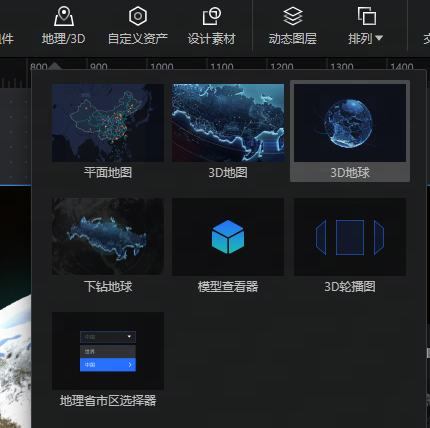Viewport: 430px width, 428px height.
Task: Click the 下钻地球 label text
Action: click(108, 287)
